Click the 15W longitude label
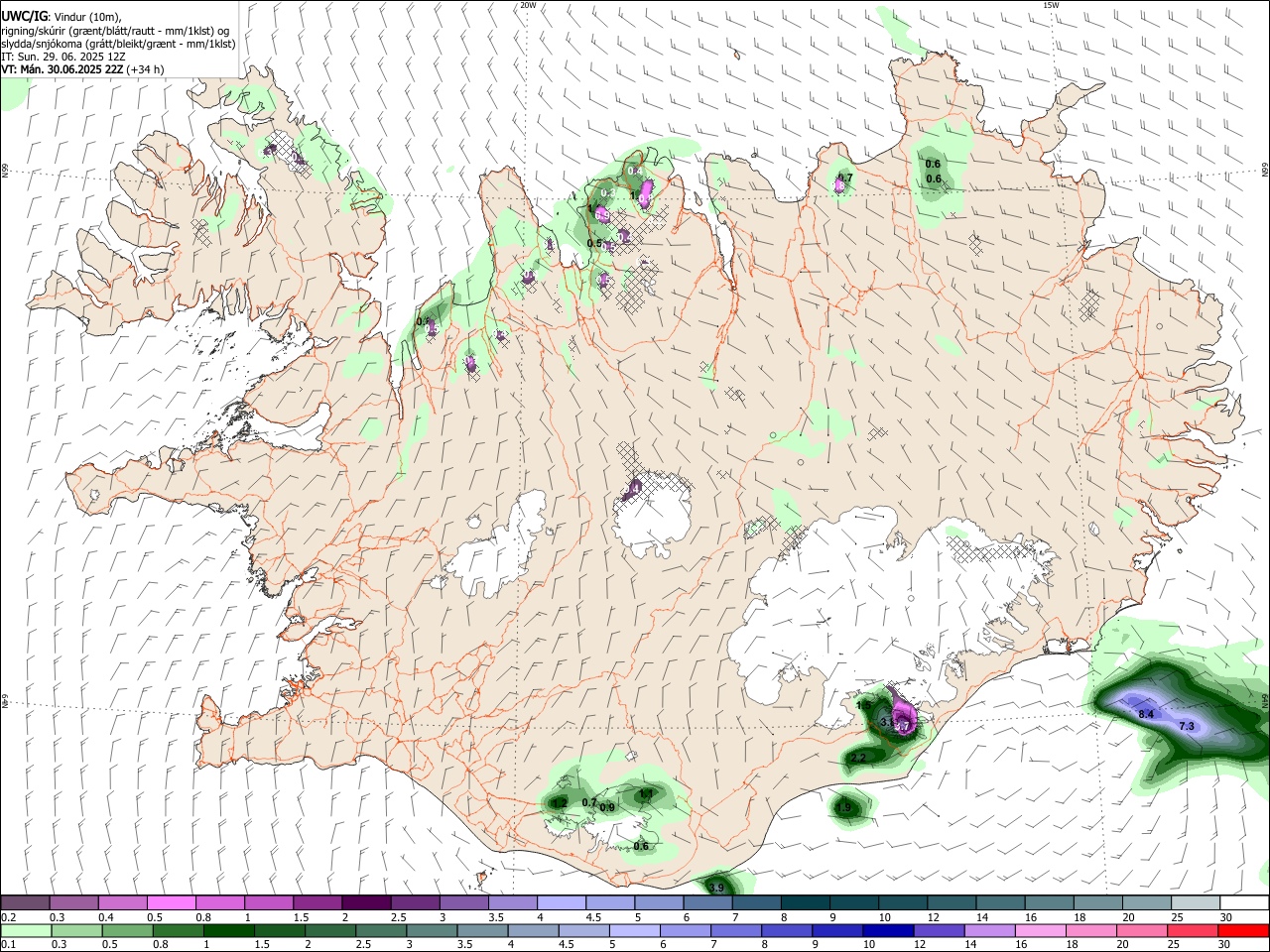1270x952 pixels. pos(1051,5)
